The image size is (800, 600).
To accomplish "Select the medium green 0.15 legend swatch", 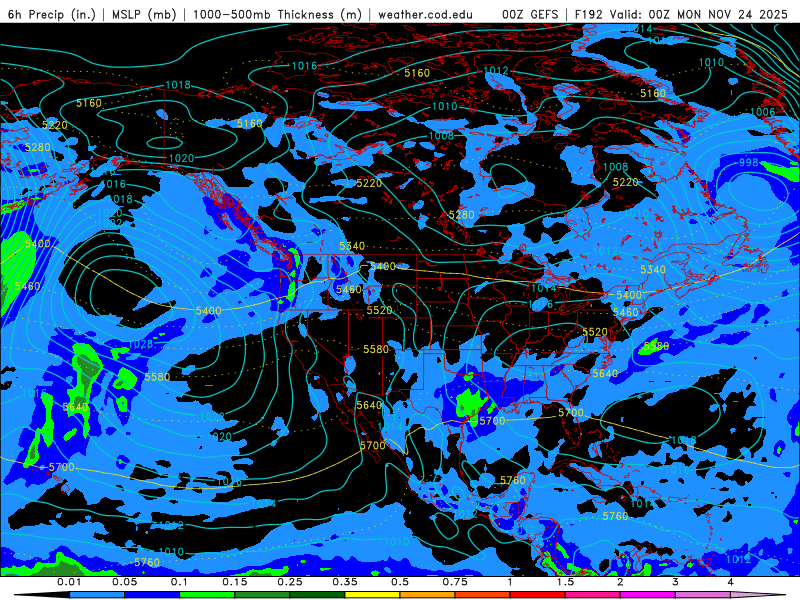I will point(262,595).
